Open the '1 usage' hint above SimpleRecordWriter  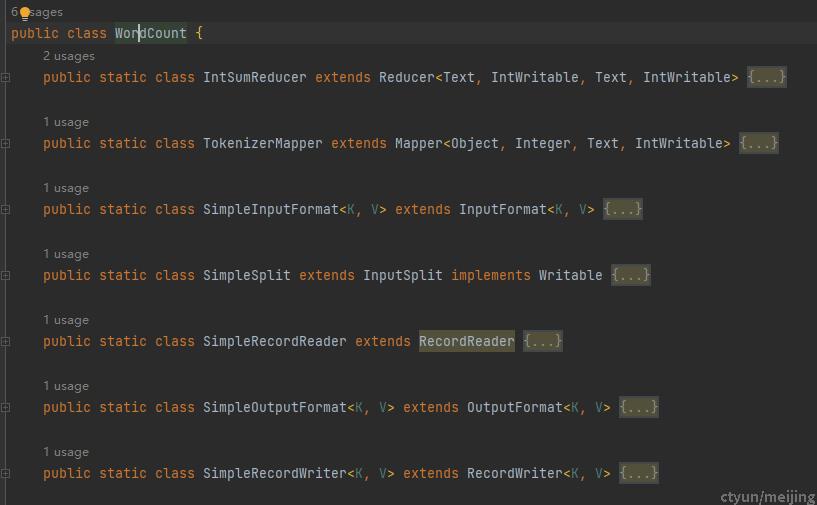point(66,452)
